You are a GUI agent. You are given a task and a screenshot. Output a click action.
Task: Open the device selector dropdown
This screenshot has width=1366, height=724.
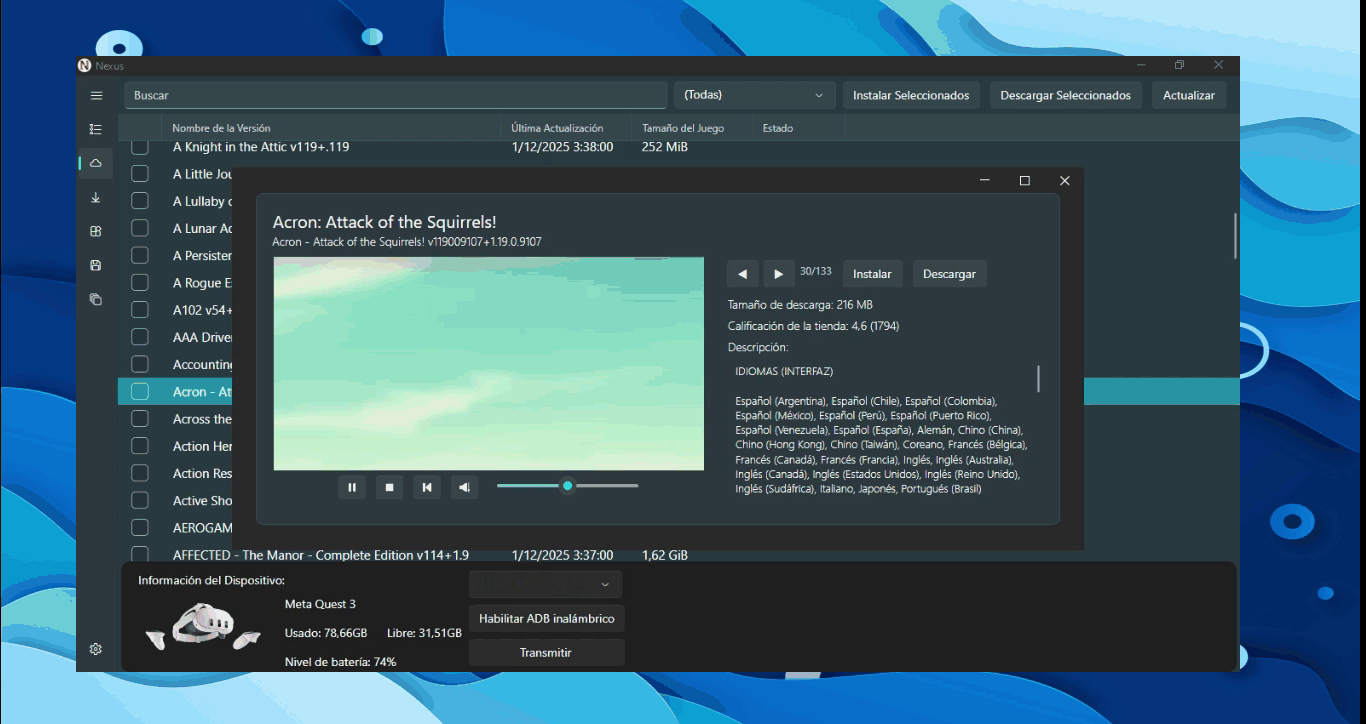pos(545,584)
